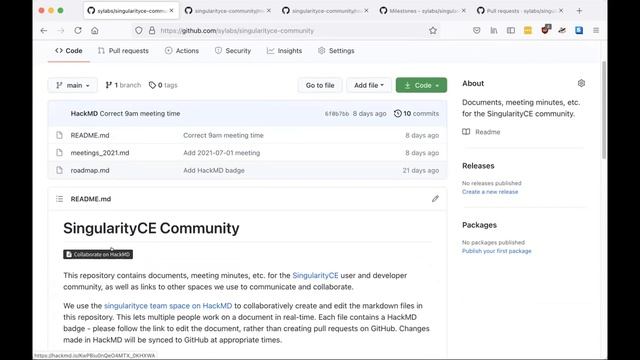Go to the browser home page icon

(95, 31)
